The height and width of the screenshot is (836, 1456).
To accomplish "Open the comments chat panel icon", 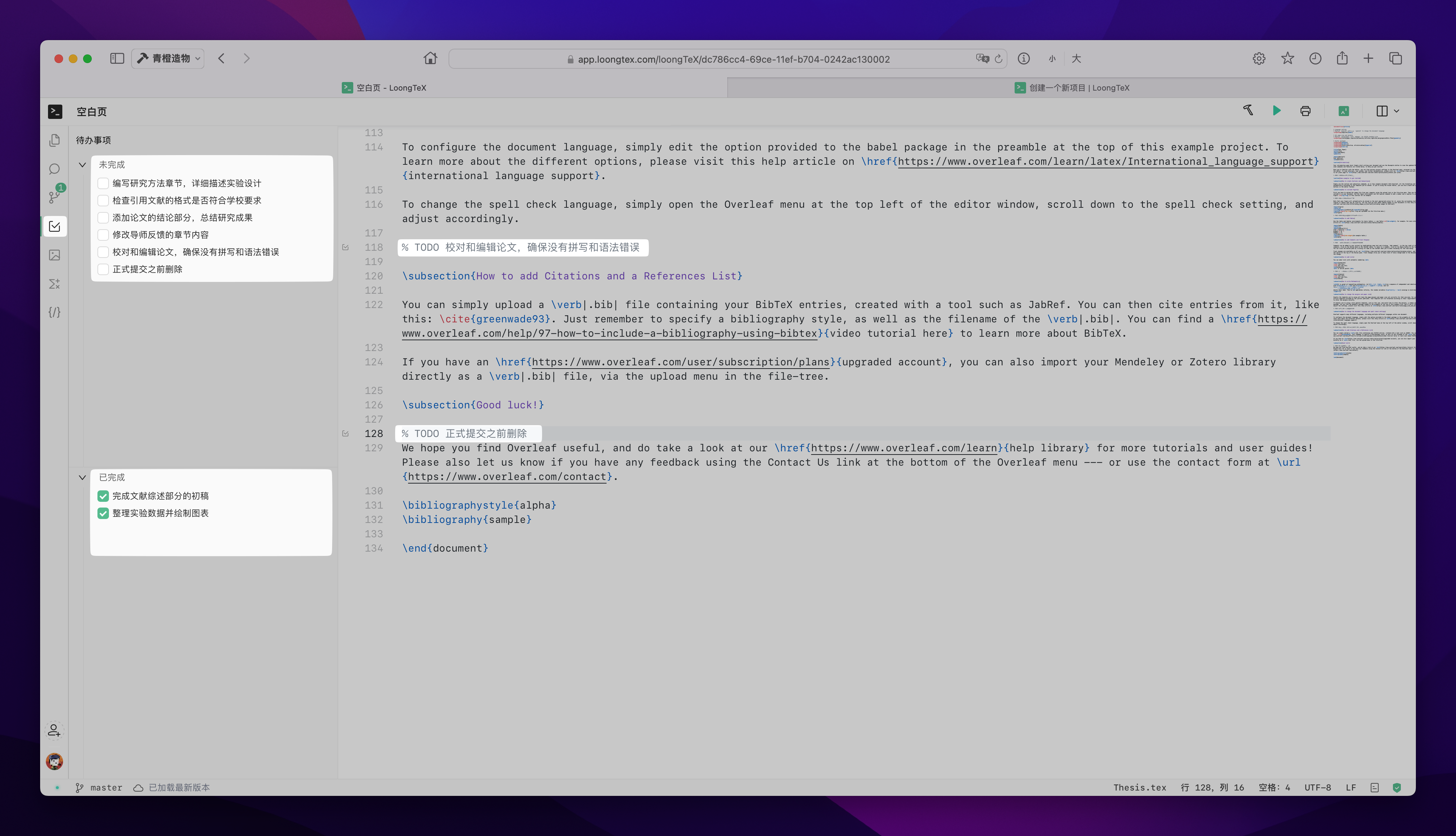I will pos(54,169).
